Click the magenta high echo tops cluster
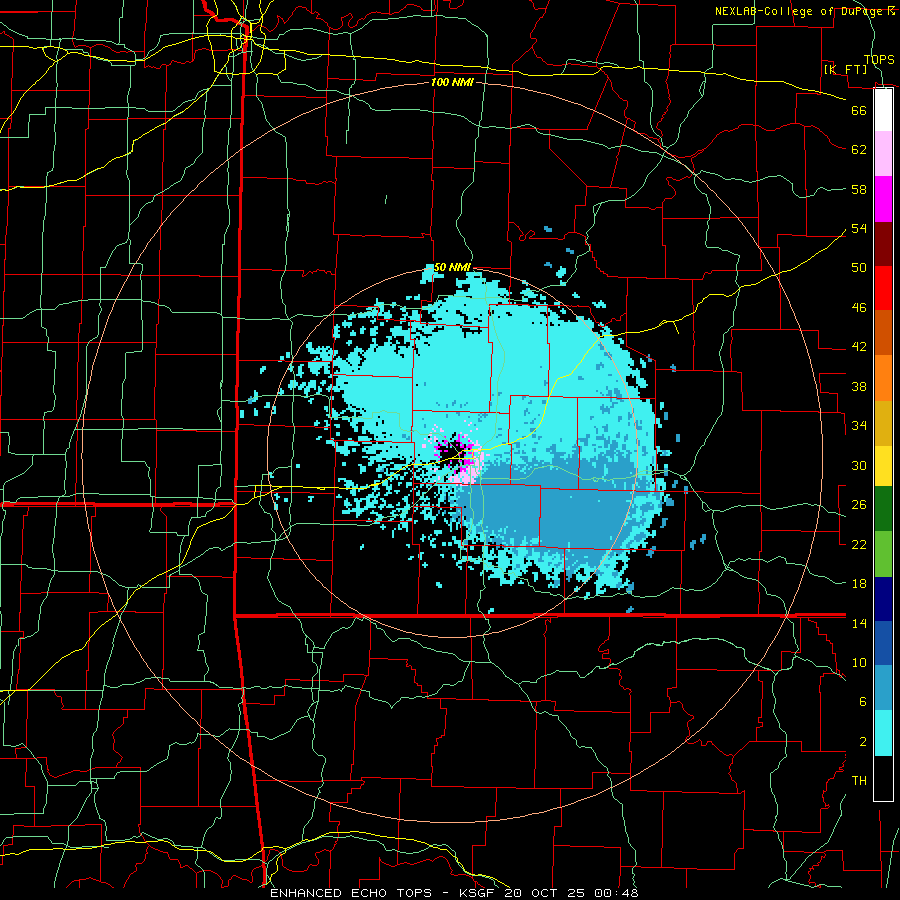The width and height of the screenshot is (900, 900). click(x=456, y=453)
